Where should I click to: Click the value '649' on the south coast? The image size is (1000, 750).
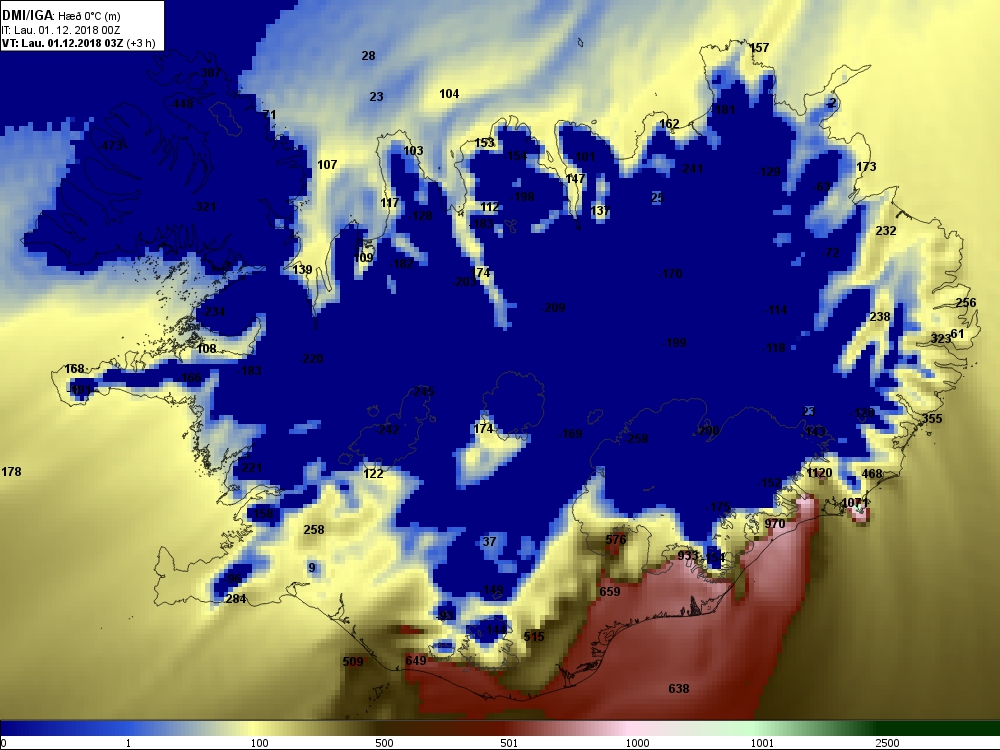pyautogui.click(x=416, y=661)
